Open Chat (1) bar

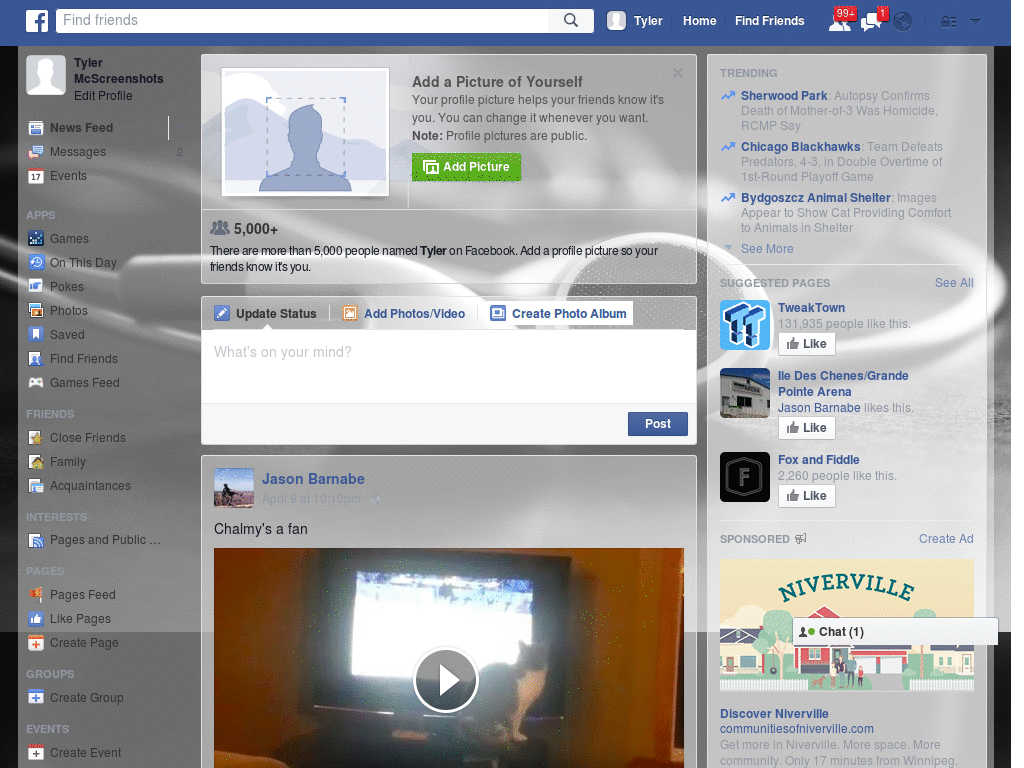coord(895,632)
